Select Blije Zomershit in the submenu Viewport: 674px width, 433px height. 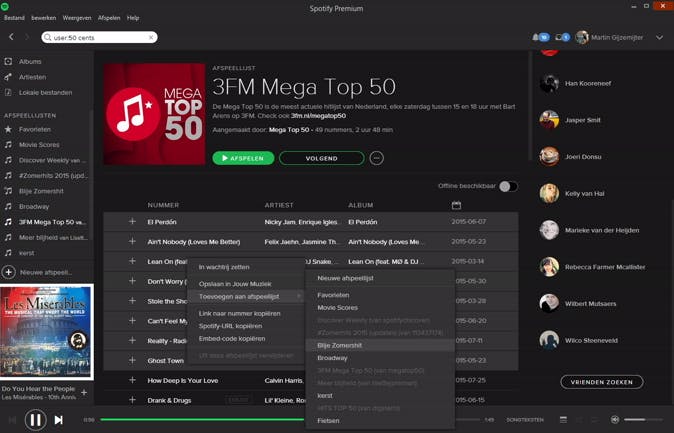click(x=340, y=345)
